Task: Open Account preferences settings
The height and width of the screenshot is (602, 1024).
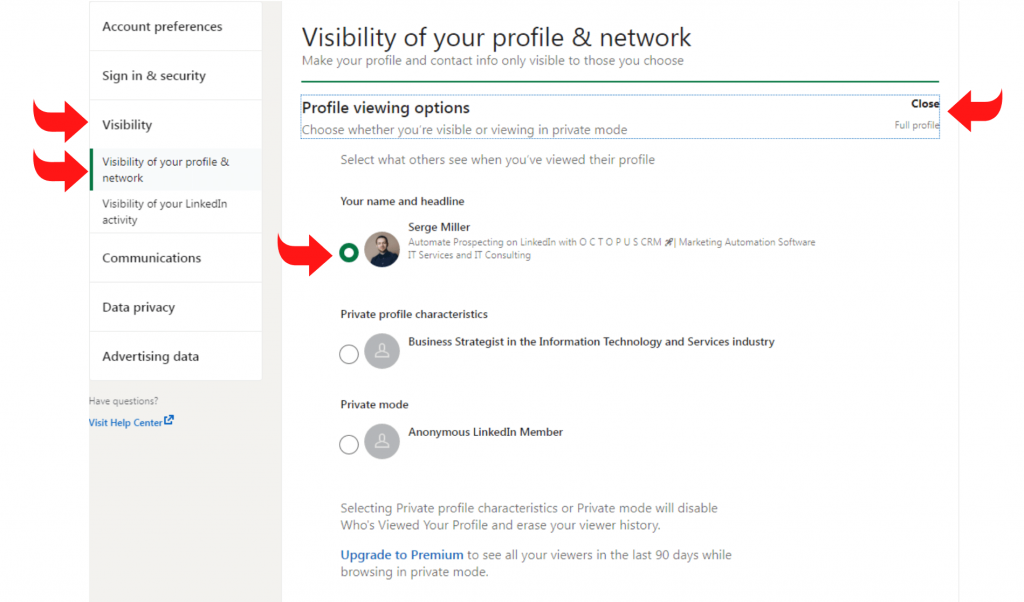Action: click(x=162, y=27)
